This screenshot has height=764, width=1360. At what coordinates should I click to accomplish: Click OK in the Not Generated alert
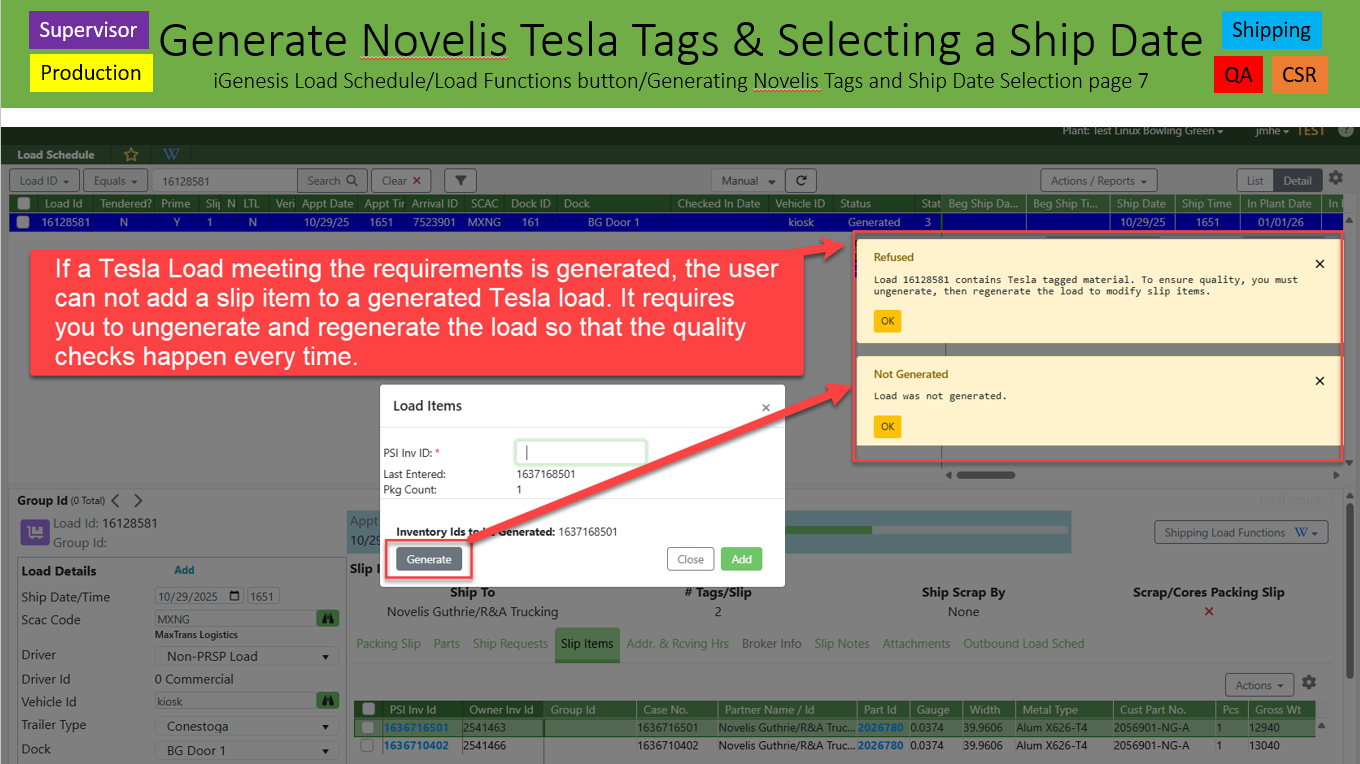click(x=887, y=427)
